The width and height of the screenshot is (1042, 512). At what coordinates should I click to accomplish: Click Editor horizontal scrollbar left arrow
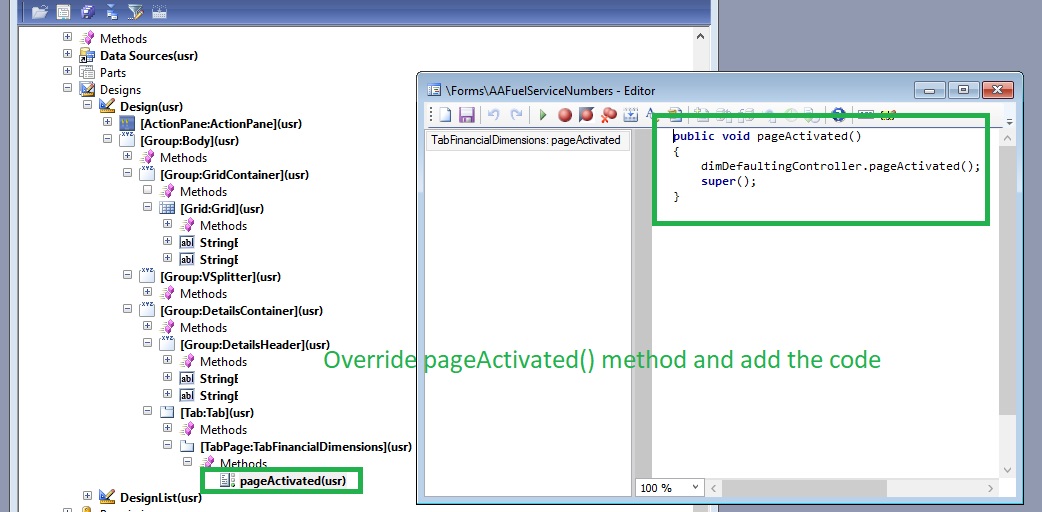714,487
